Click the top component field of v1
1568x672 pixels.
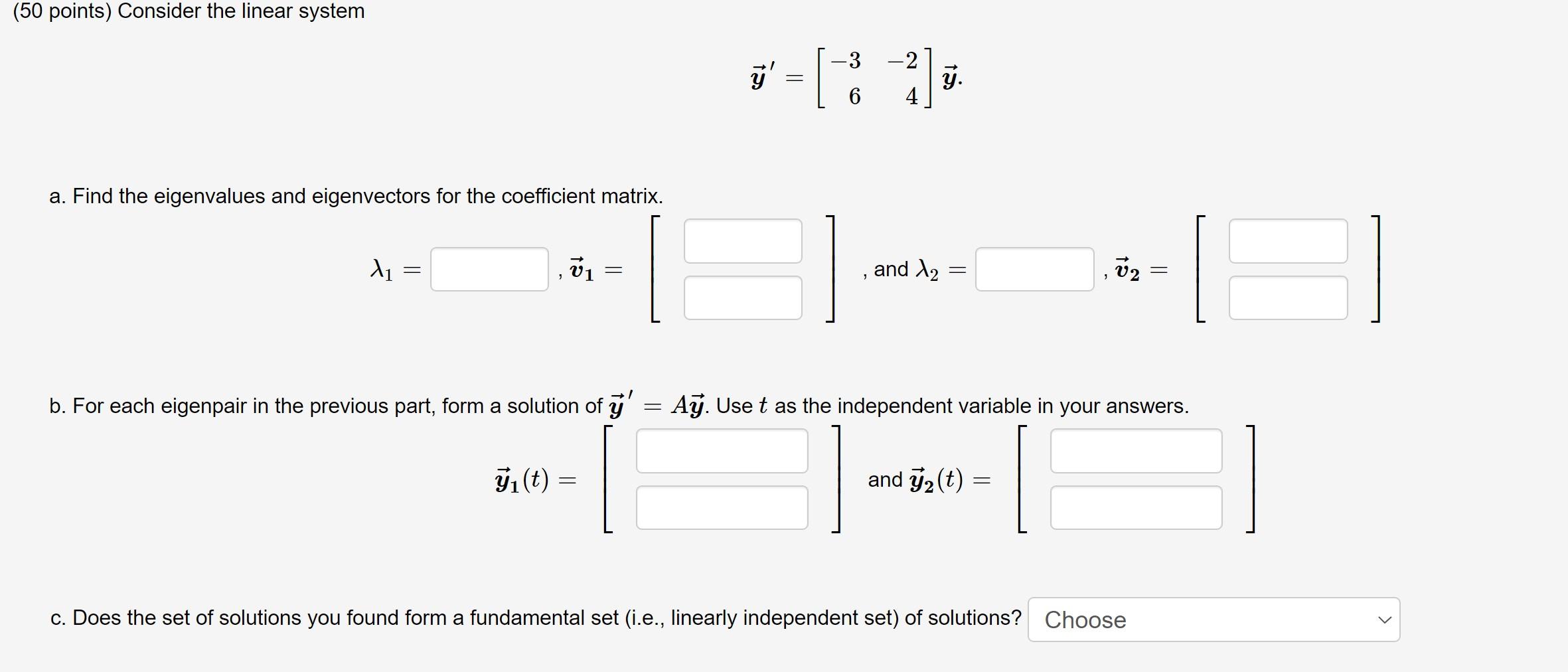click(x=742, y=241)
